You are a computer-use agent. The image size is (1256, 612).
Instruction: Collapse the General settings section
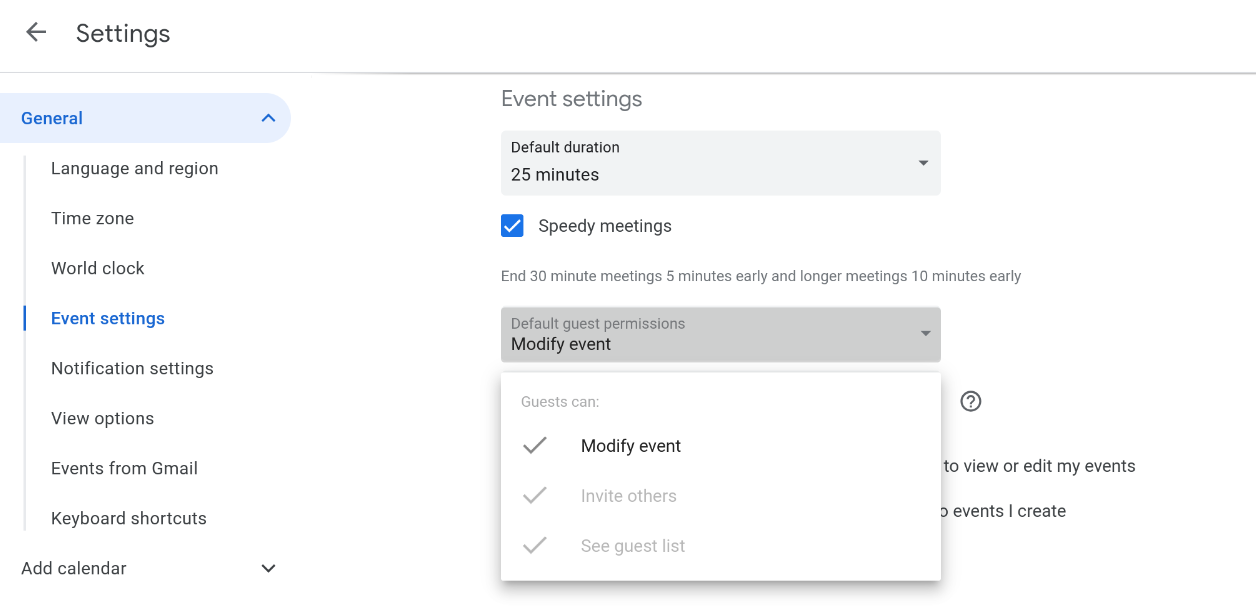[267, 117]
